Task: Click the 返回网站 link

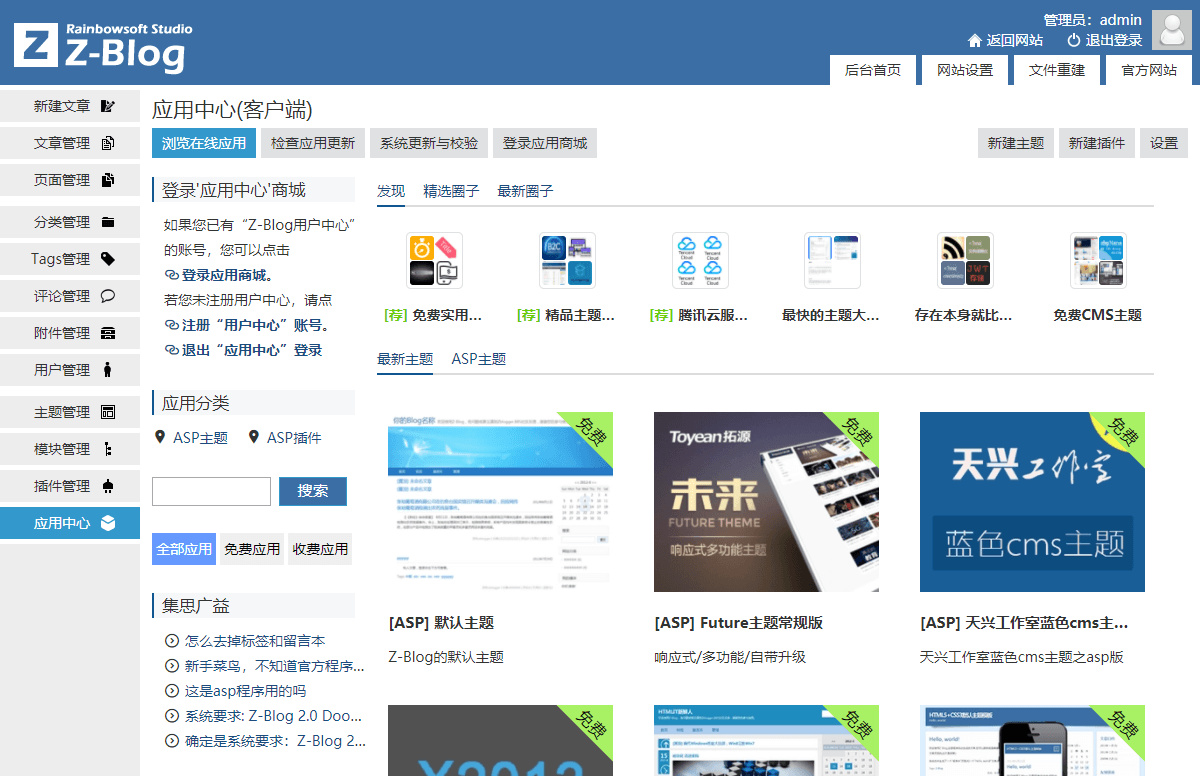Action: tap(1015, 41)
